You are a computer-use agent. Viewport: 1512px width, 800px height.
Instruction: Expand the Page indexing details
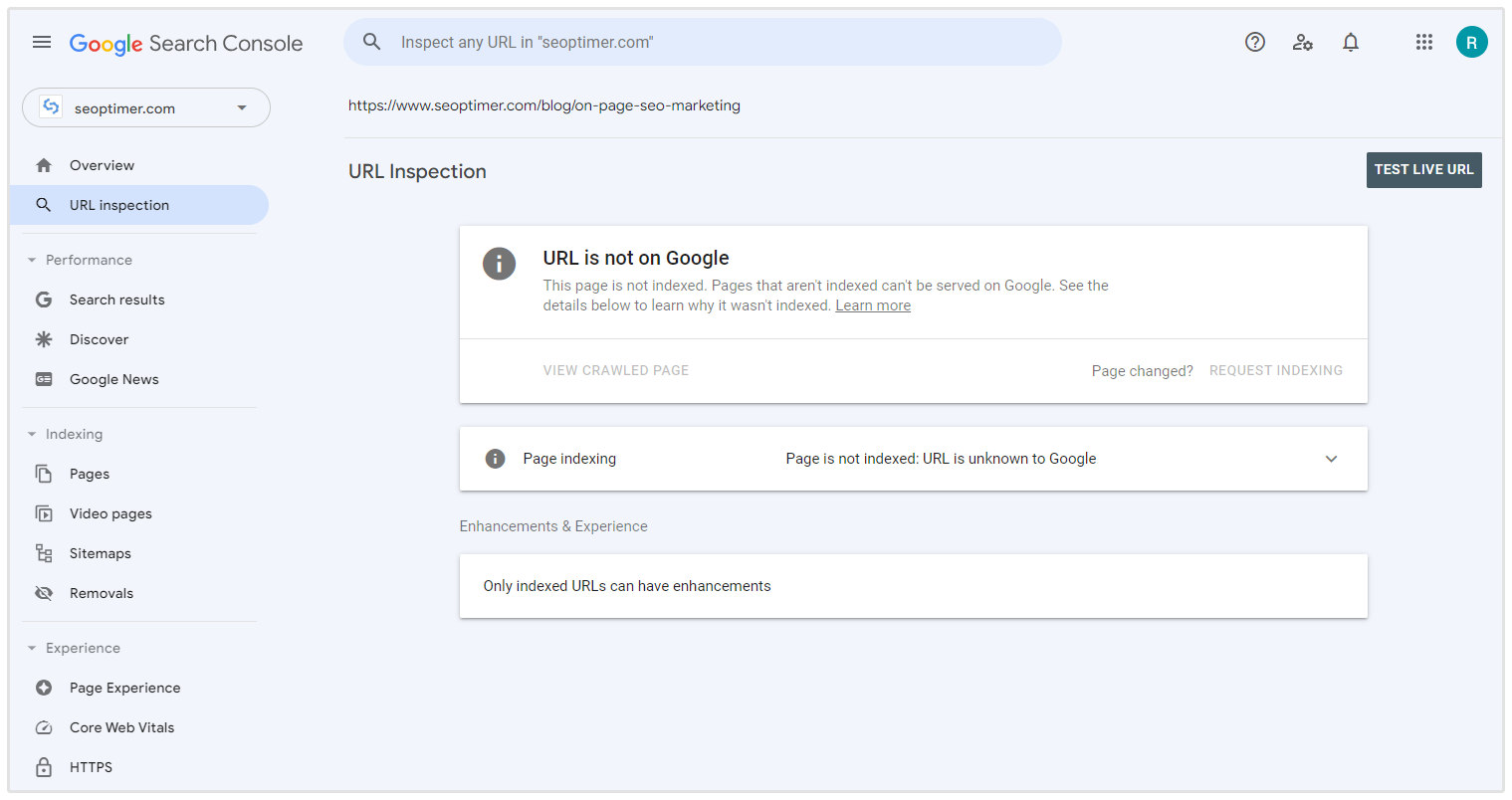1331,459
